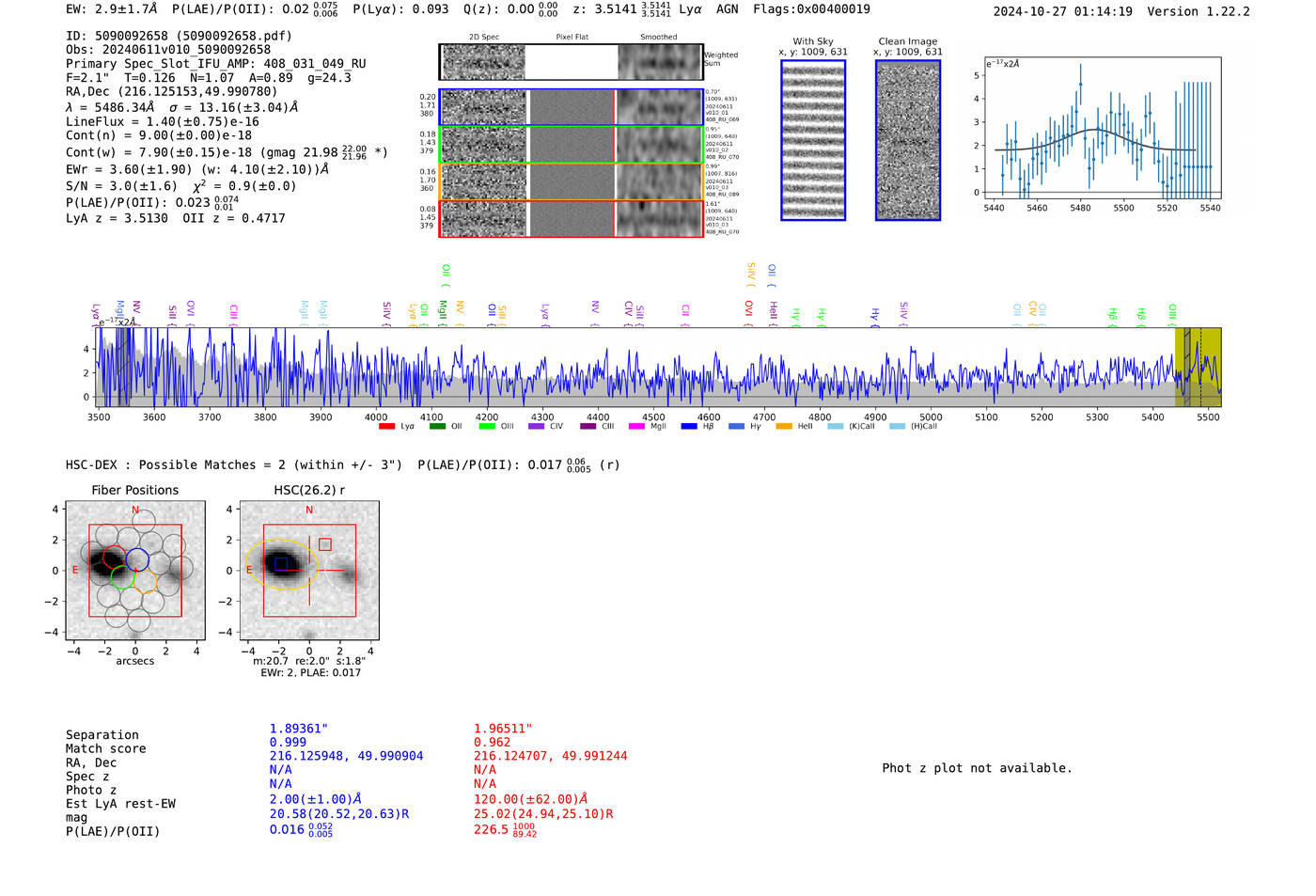Select the blue-bordered 2D spectrum row

(572, 107)
